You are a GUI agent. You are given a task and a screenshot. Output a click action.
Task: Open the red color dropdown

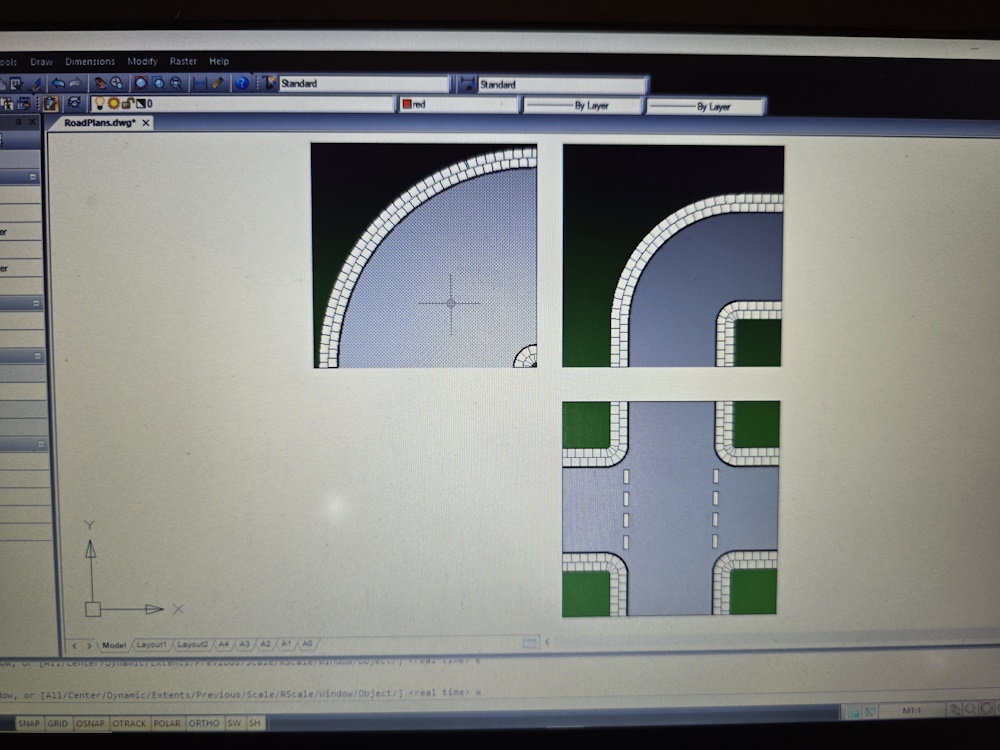[x=457, y=105]
